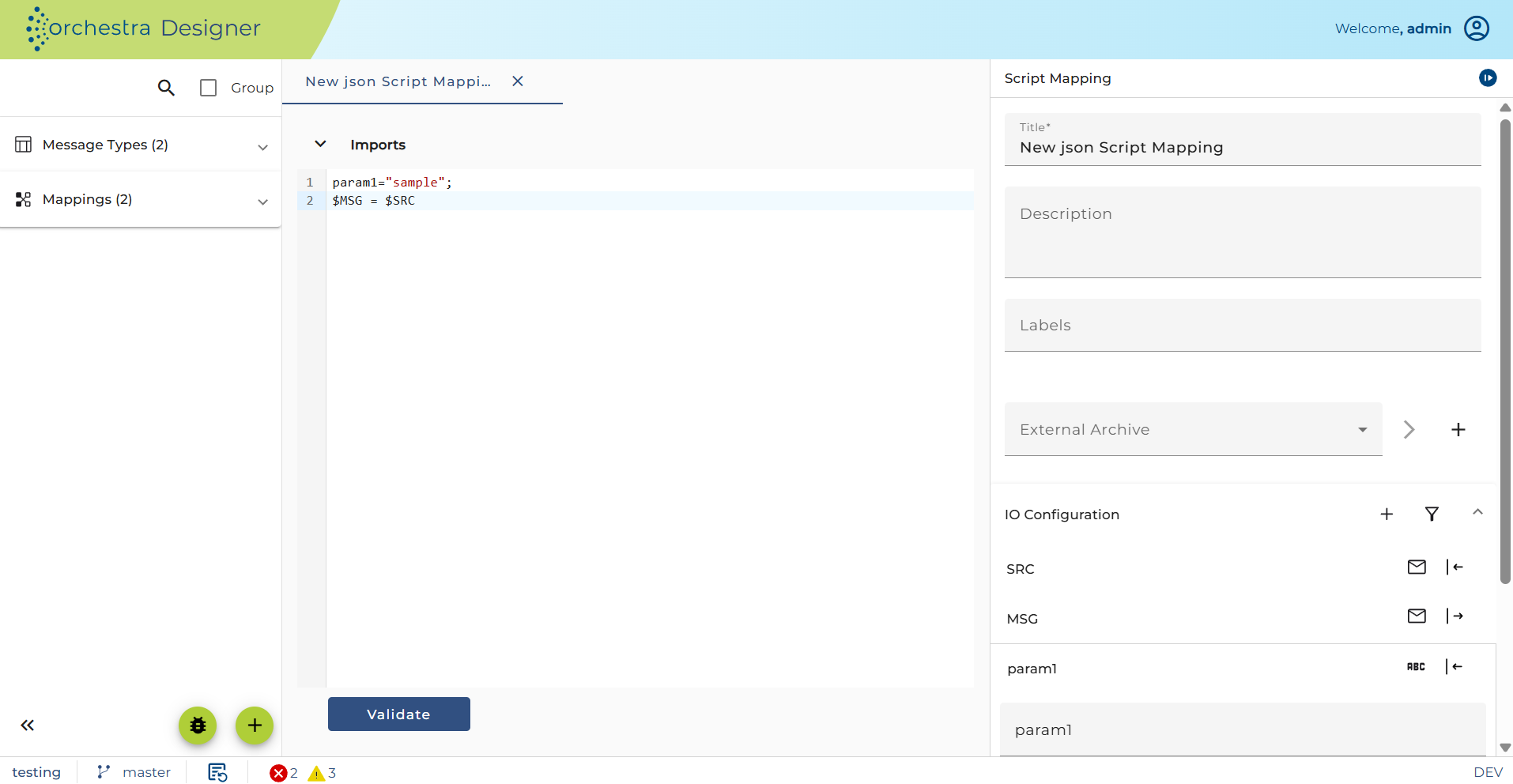
Task: Select the param1 row label
Action: [x=1032, y=669]
